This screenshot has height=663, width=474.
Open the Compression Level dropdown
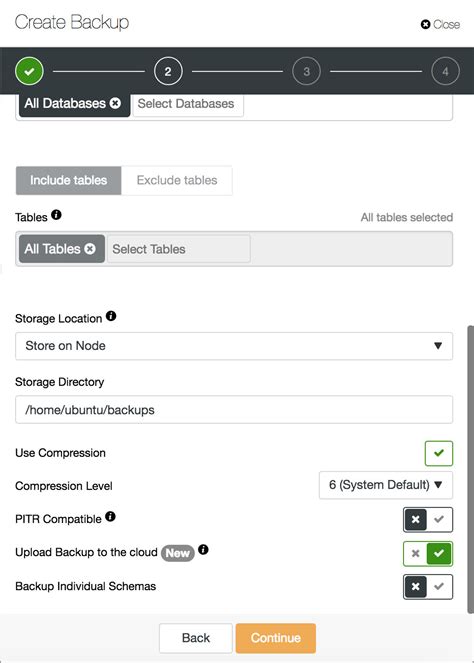click(386, 485)
